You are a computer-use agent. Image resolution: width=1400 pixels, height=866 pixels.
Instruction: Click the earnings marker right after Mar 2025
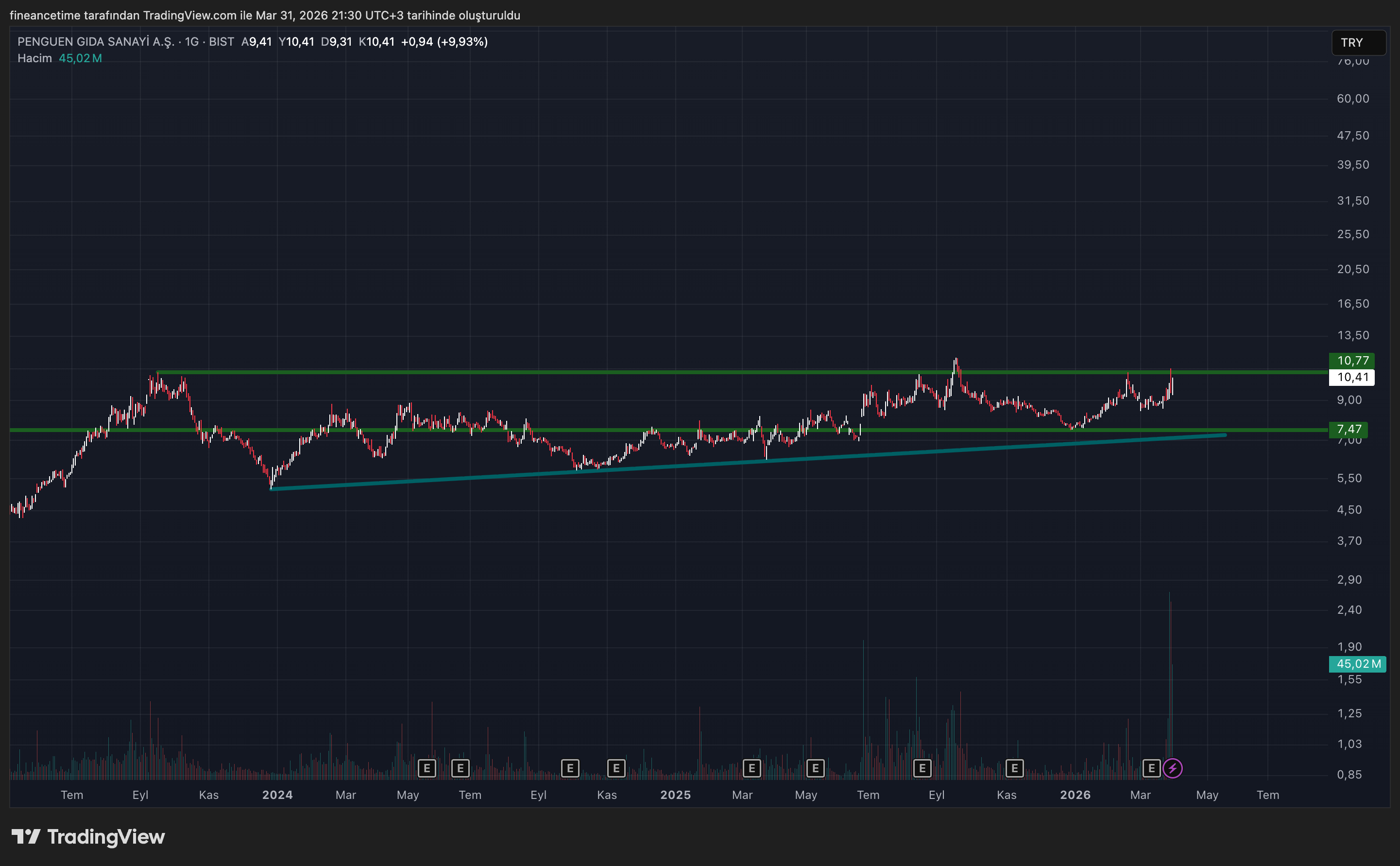pyautogui.click(x=751, y=768)
